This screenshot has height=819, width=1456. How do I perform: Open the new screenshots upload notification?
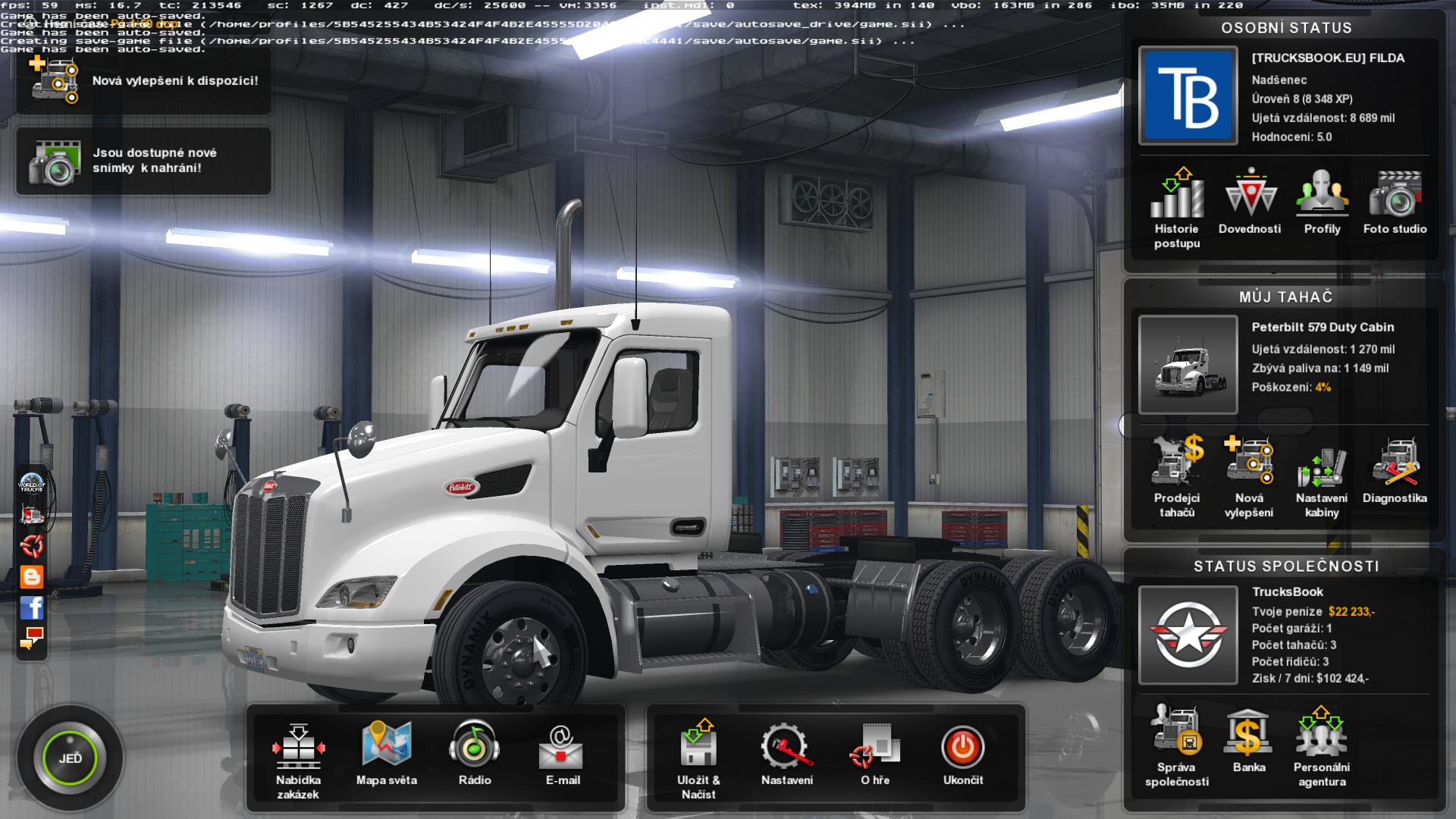tap(143, 161)
